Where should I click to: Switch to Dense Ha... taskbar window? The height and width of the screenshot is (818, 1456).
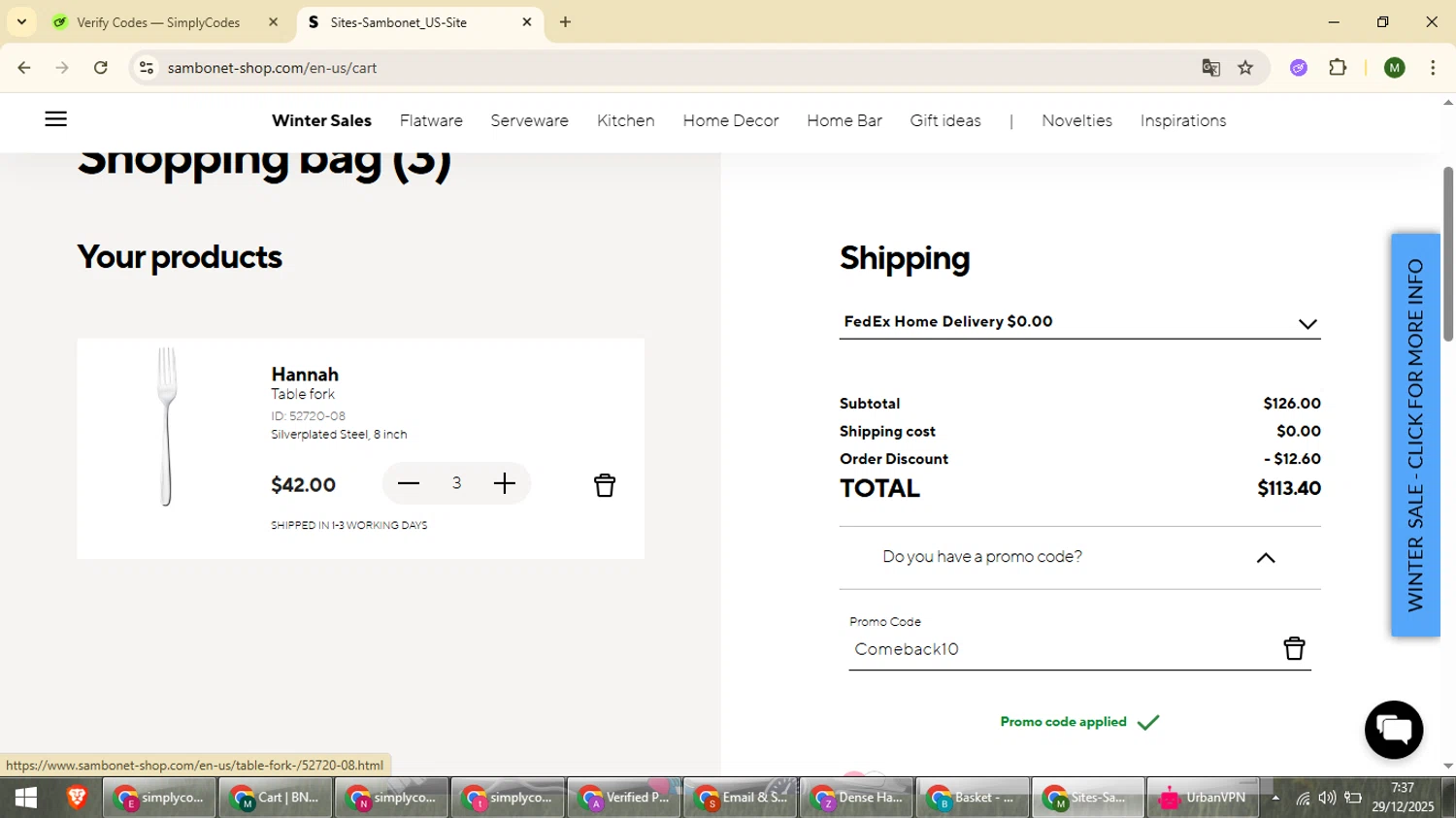click(856, 798)
